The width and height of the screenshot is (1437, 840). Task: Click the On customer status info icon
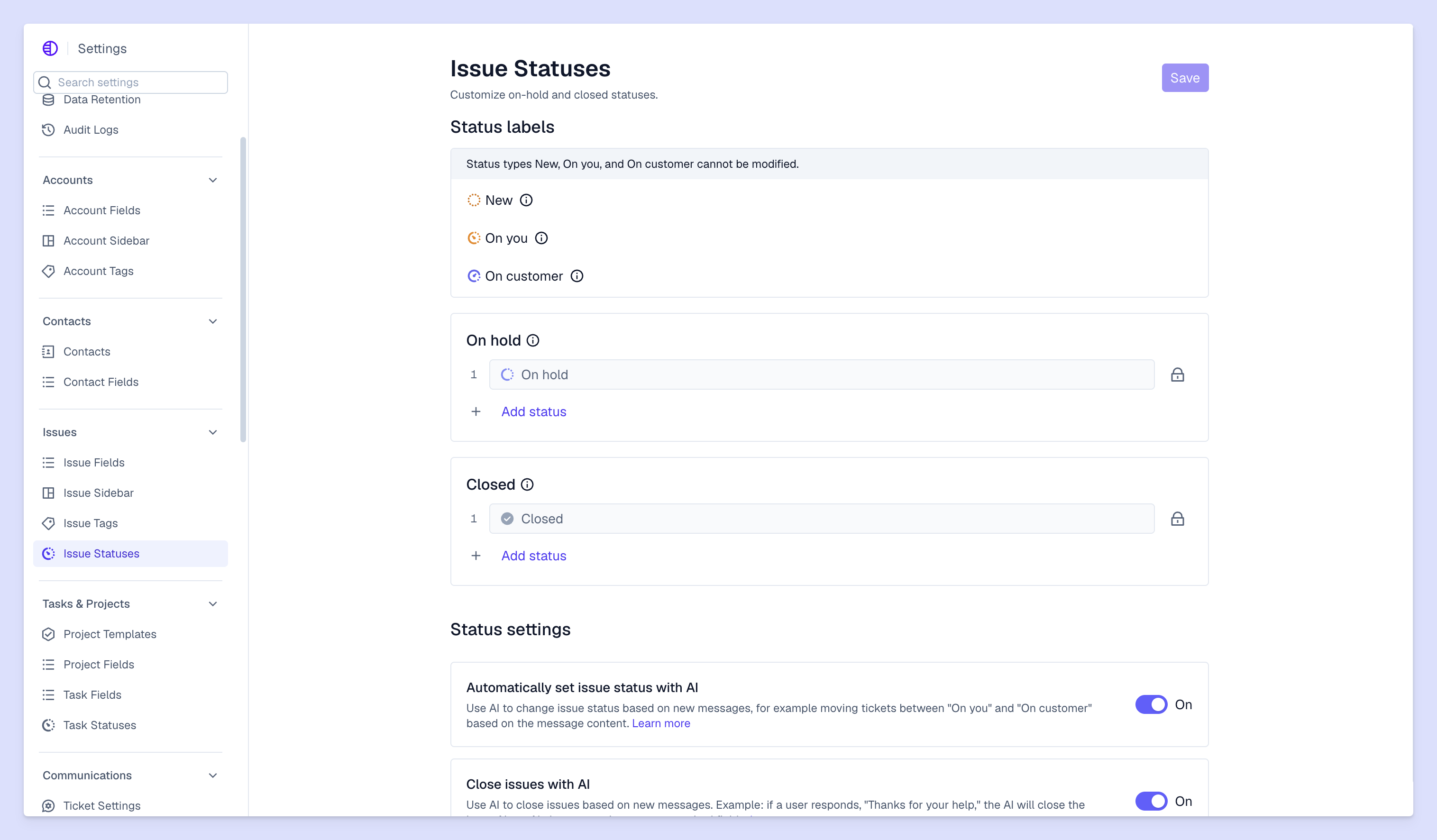coord(577,276)
